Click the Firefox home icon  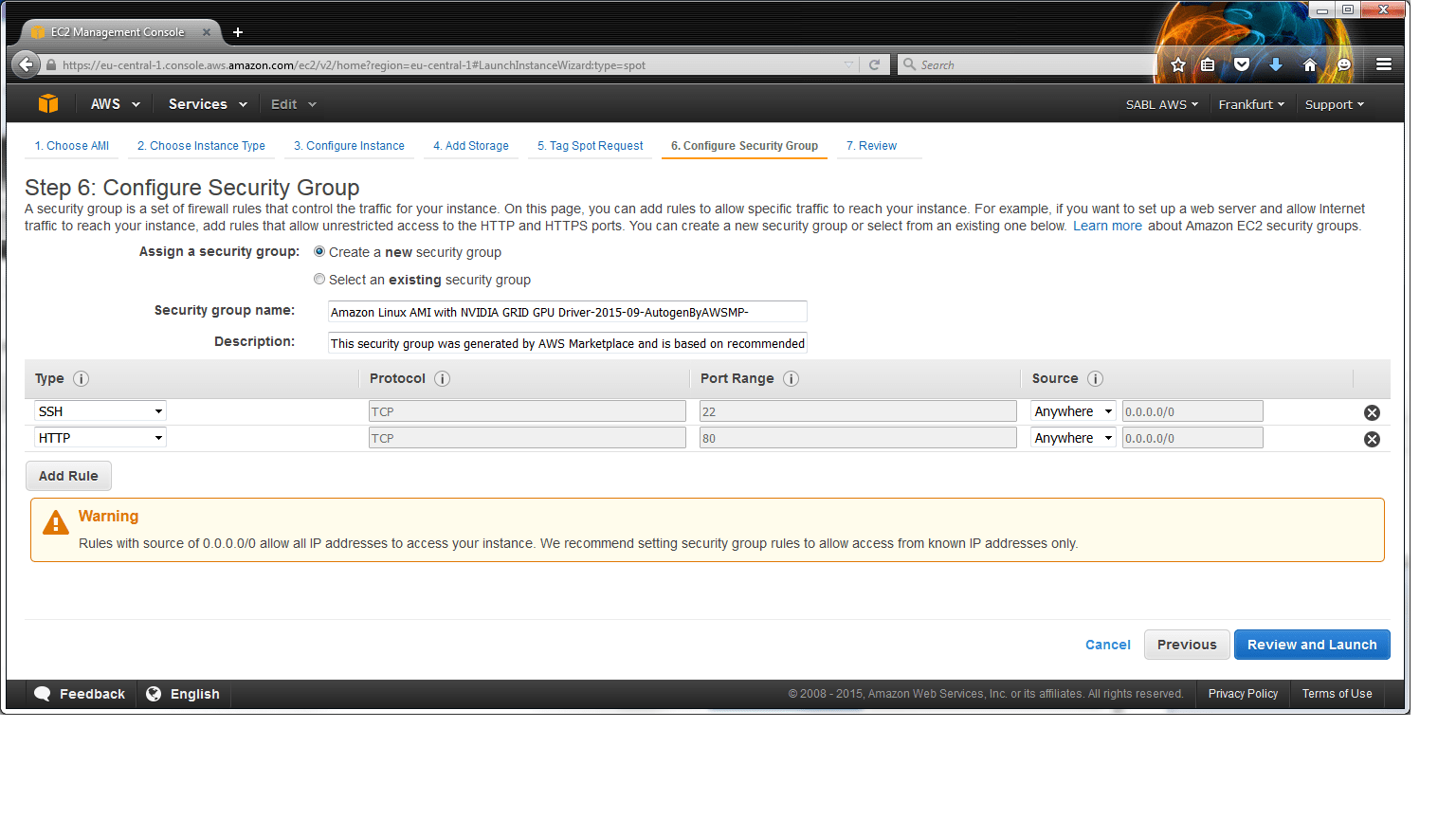pyautogui.click(x=1309, y=64)
